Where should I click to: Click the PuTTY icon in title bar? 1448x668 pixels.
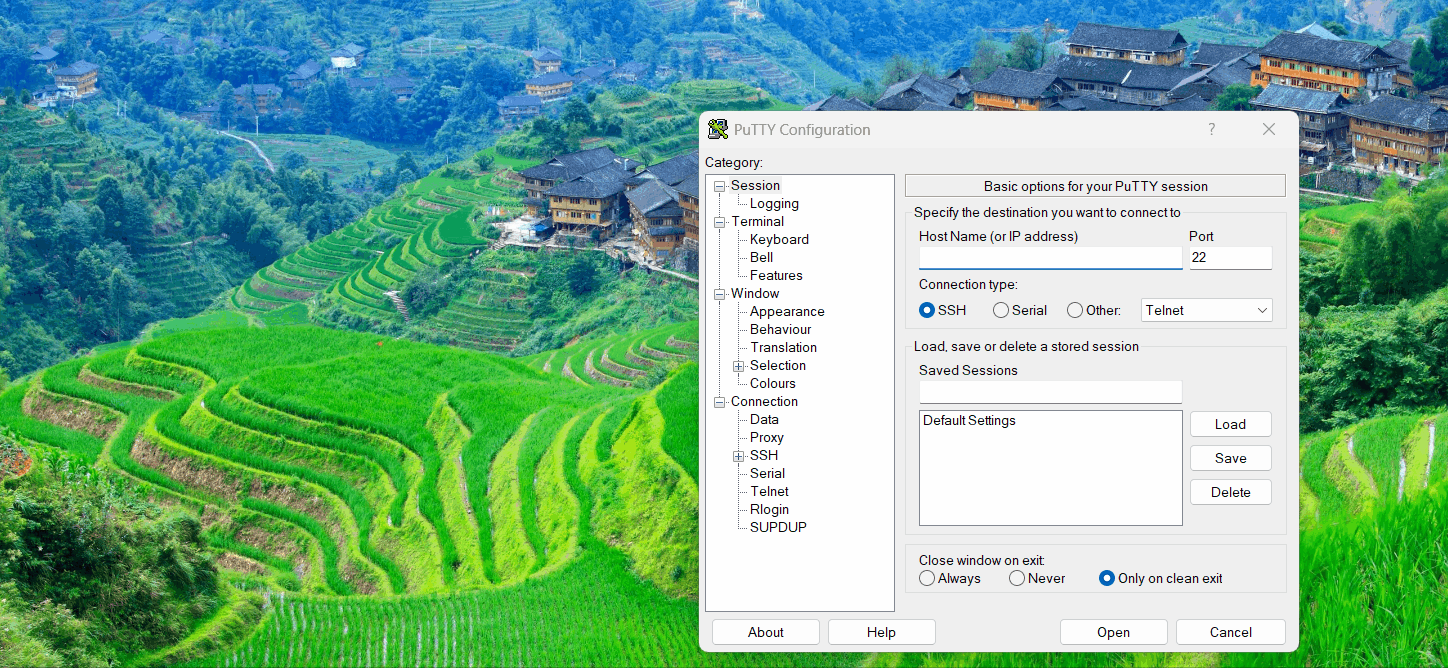(718, 129)
